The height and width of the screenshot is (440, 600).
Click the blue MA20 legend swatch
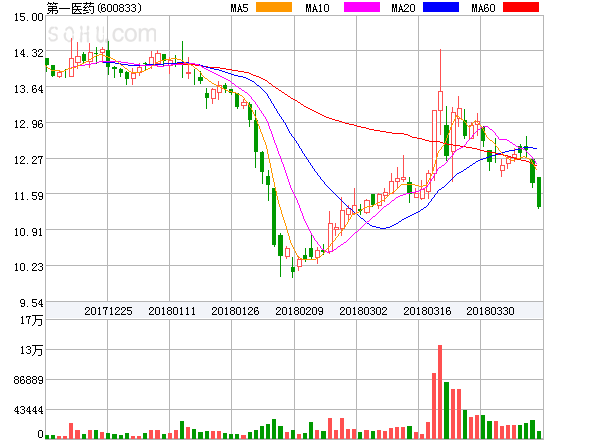pos(441,7)
